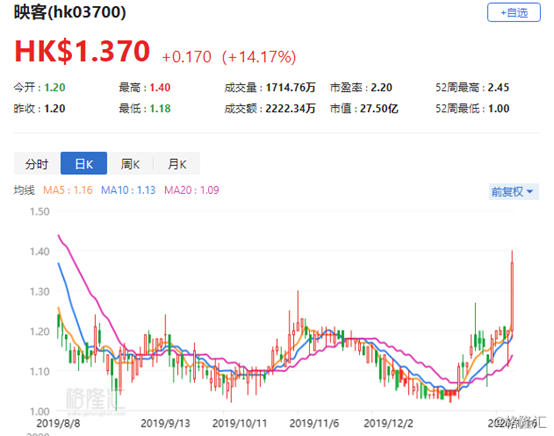This screenshot has width=554, height=436.
Task: Select the 日K chart tab
Action: coord(84,164)
